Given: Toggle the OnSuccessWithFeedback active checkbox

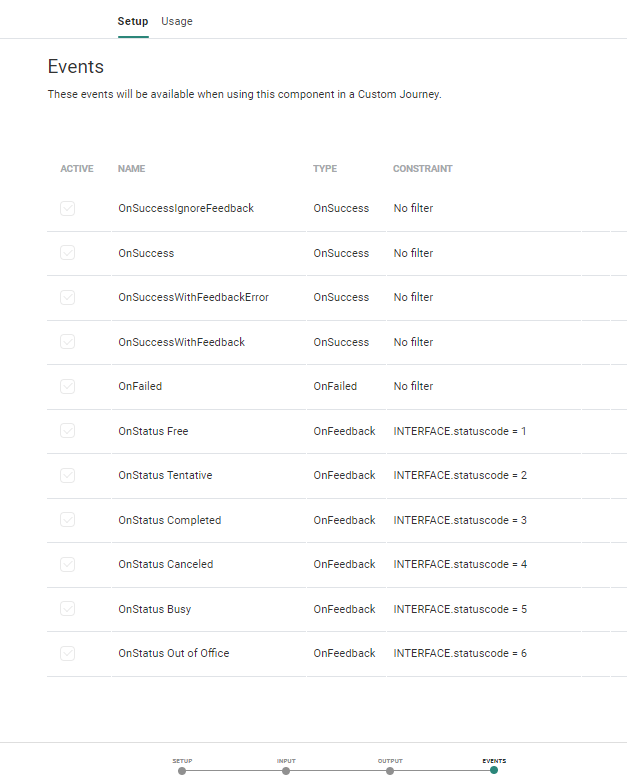Looking at the screenshot, I should (x=67, y=342).
